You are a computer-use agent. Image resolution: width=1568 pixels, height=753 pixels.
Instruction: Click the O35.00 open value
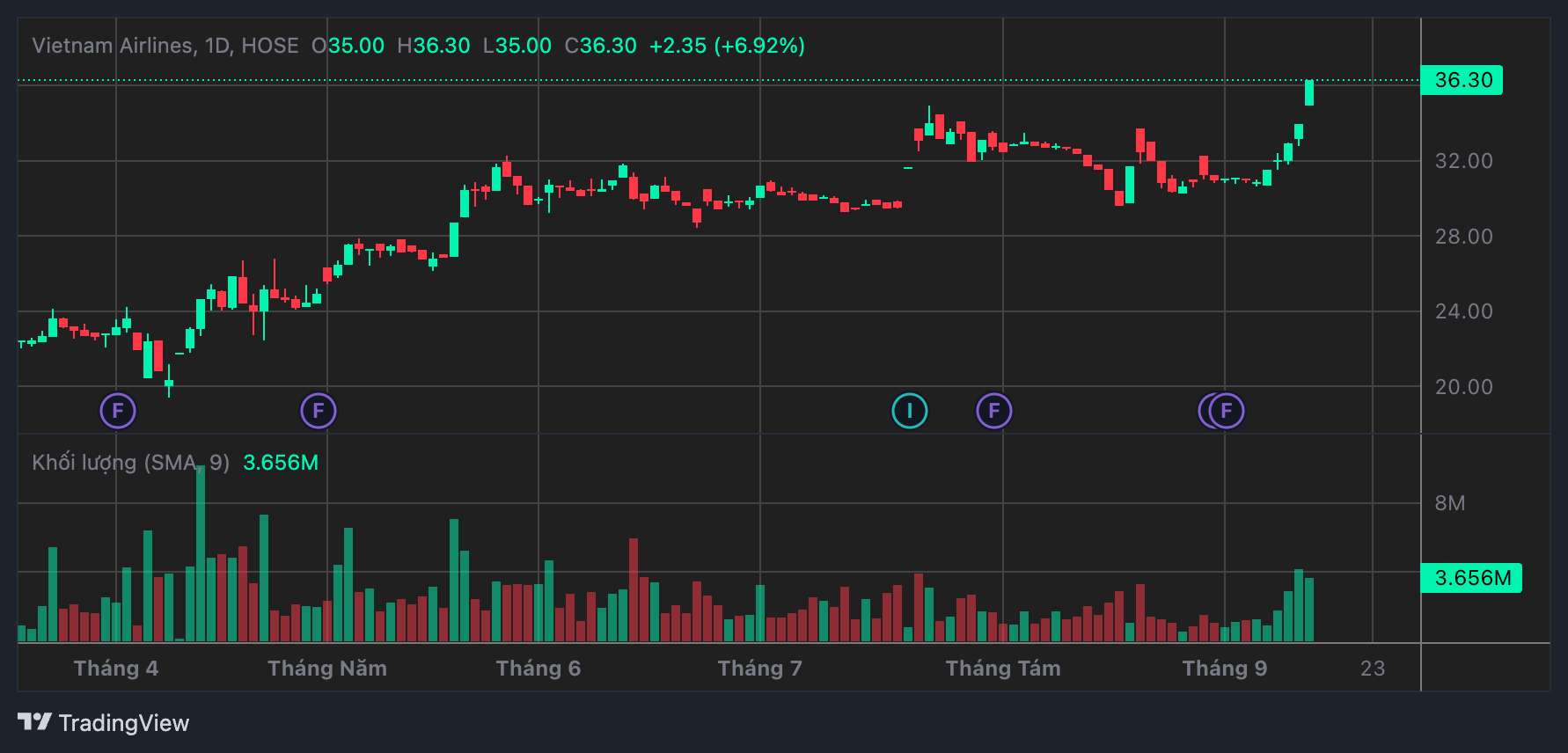[348, 46]
